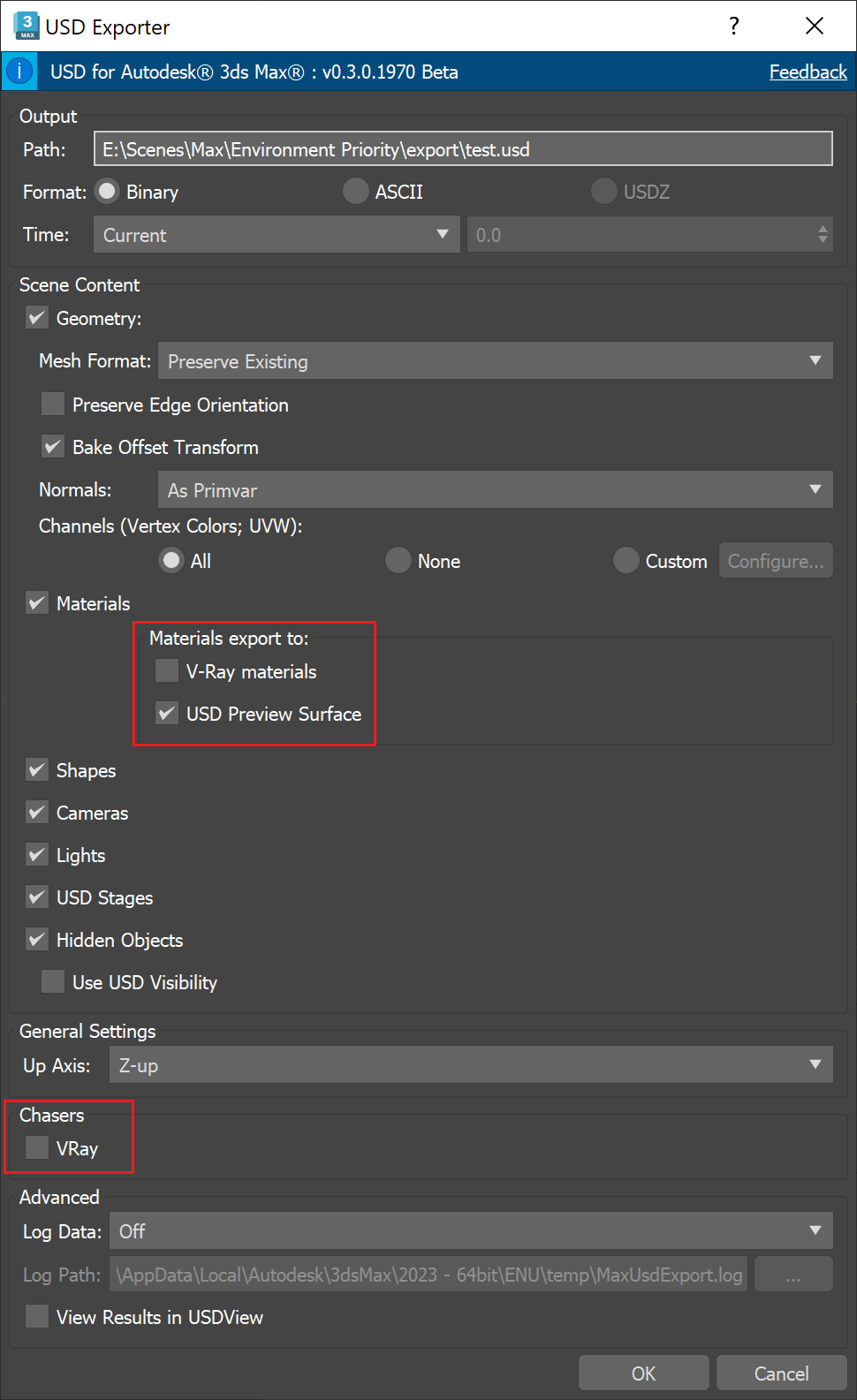The height and width of the screenshot is (1400, 857).
Task: Expand the Log Data dropdown
Action: point(471,1231)
